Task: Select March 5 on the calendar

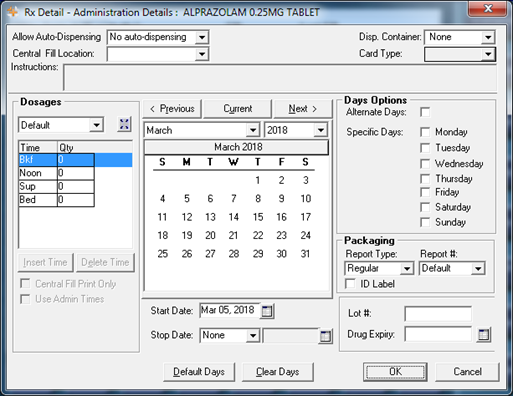Action: coord(187,199)
